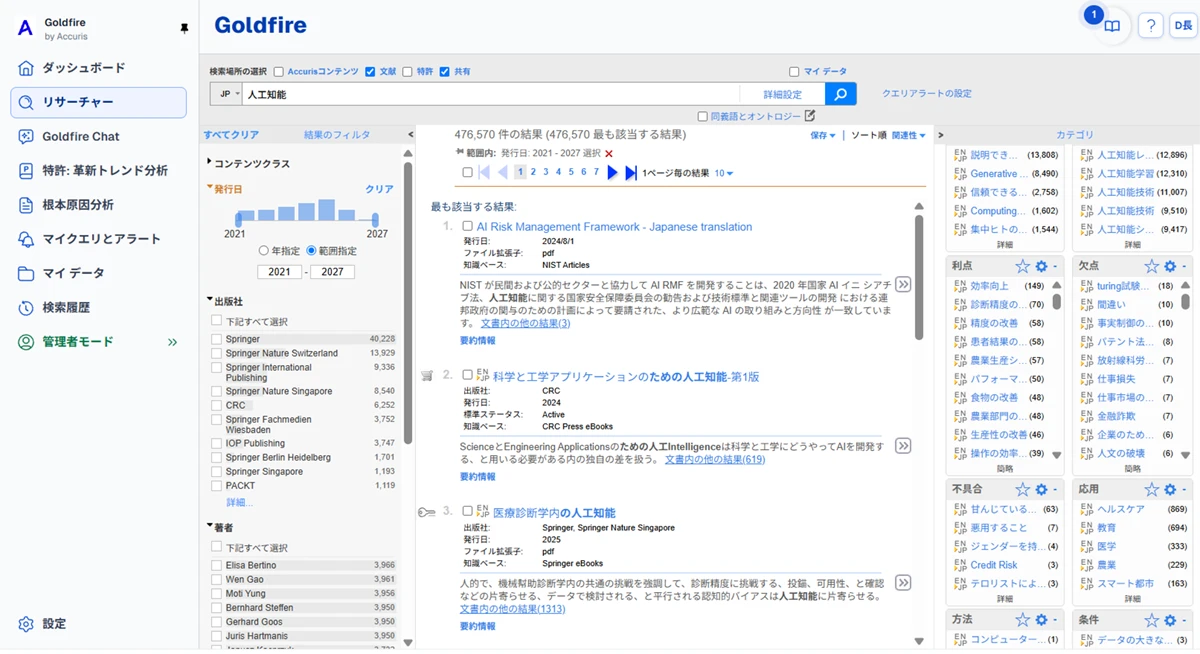
Task: Uncheck the 共有 checkbox
Action: [445, 72]
